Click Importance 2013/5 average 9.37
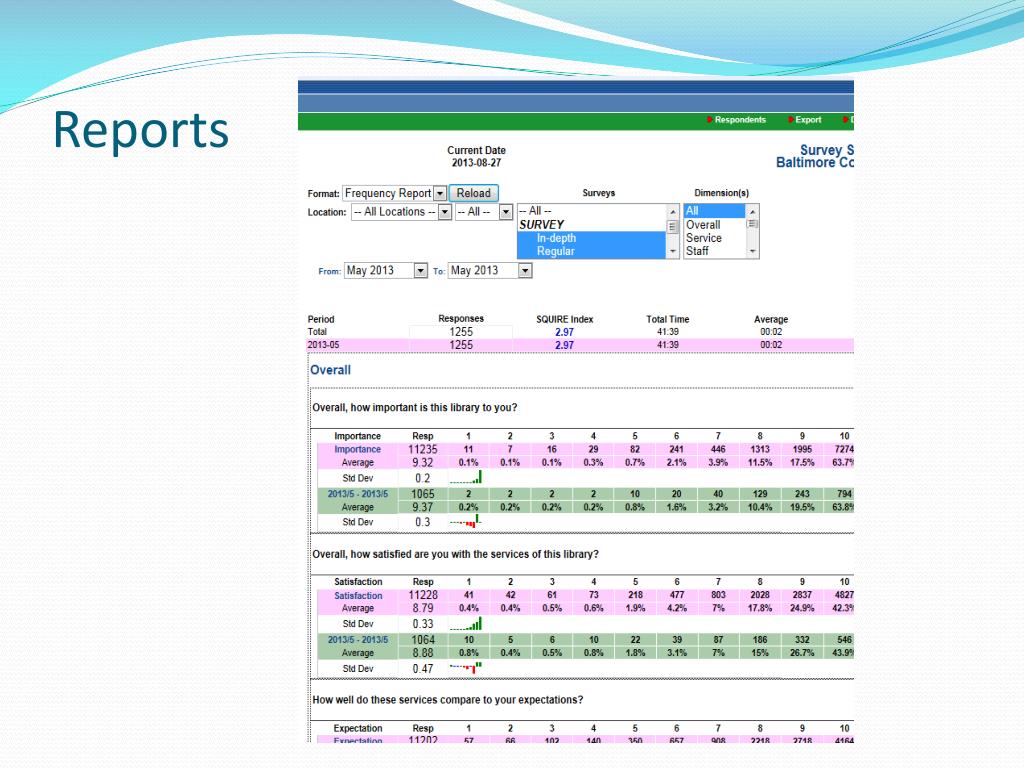The height and width of the screenshot is (768, 1024). [423, 507]
